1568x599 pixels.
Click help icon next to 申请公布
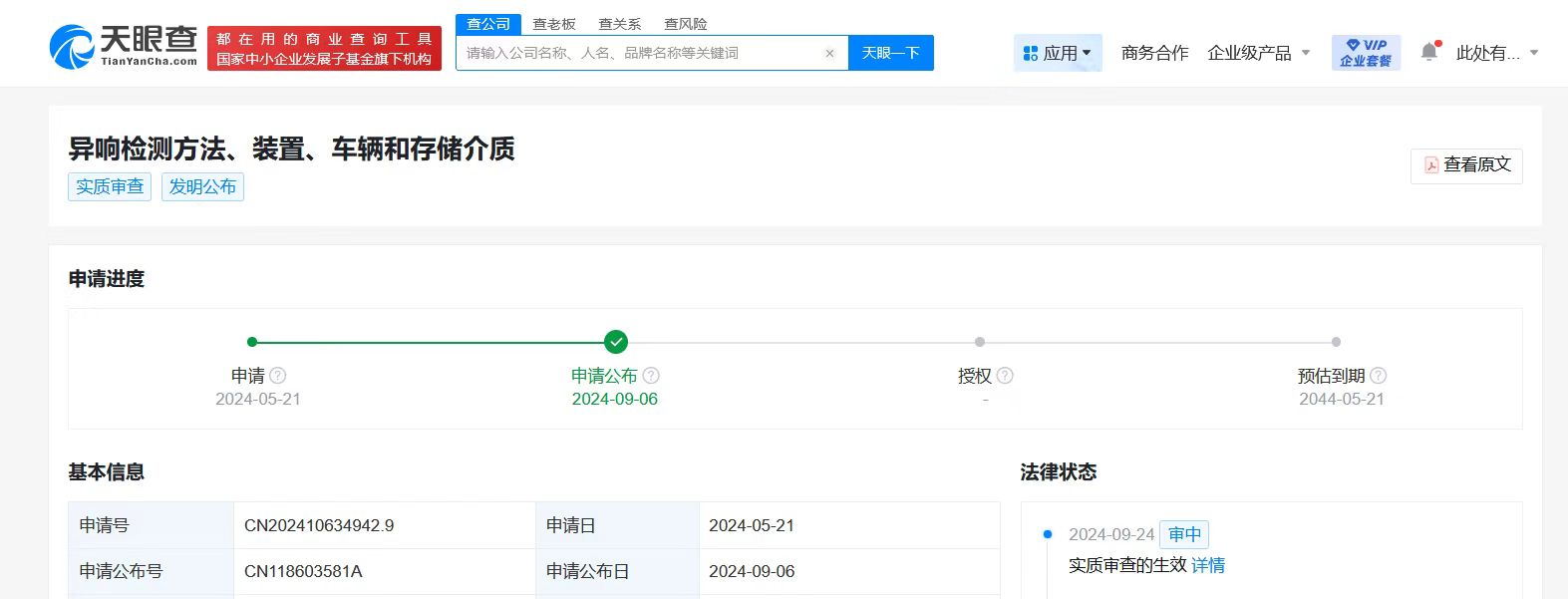[651, 376]
